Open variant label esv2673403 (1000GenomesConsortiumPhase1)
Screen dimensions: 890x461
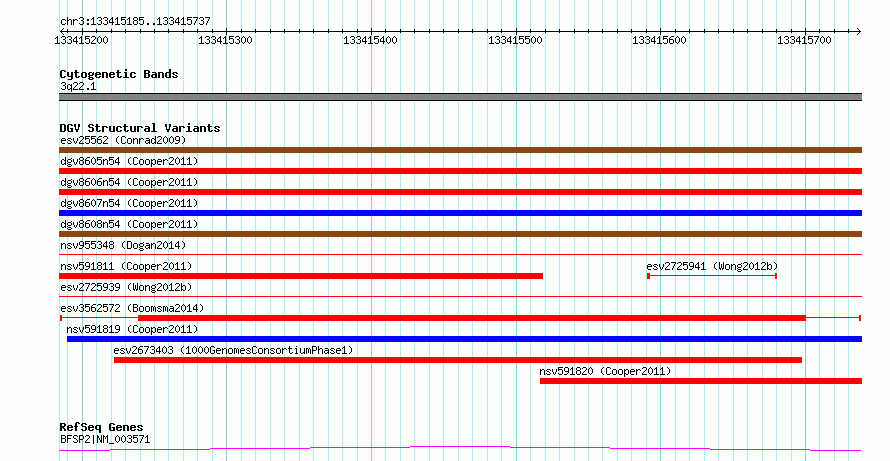233,350
